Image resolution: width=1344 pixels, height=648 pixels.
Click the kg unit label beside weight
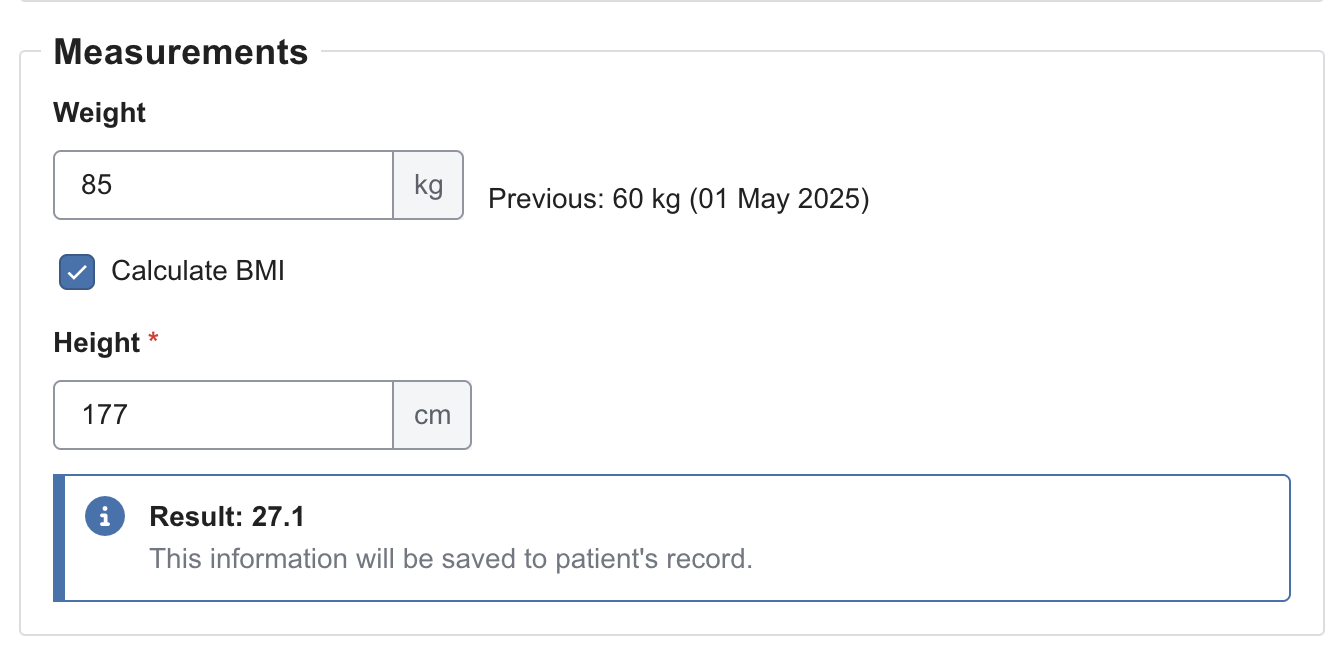pos(428,185)
